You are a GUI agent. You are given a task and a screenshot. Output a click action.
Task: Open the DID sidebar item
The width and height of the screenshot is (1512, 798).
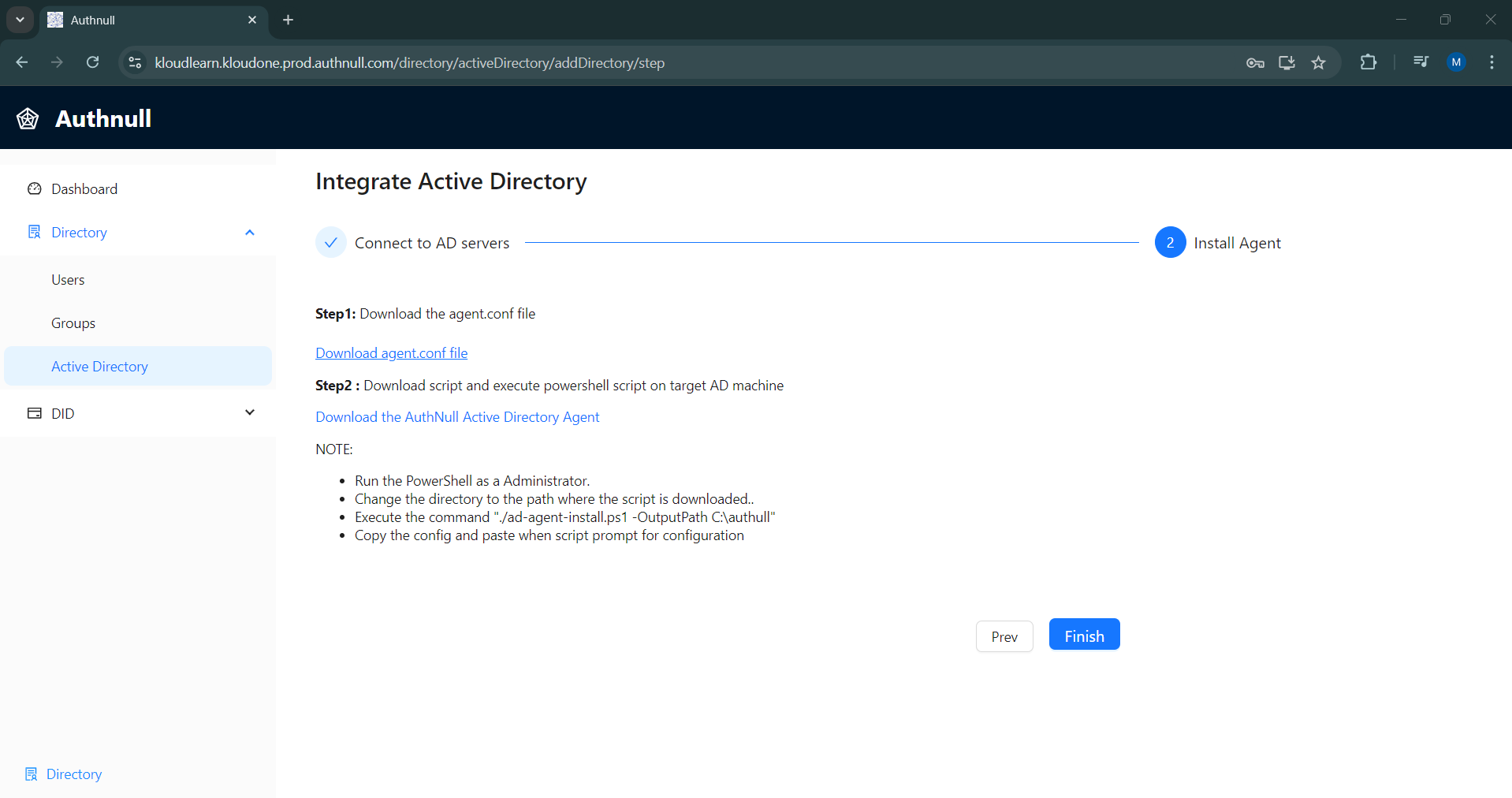click(x=138, y=413)
